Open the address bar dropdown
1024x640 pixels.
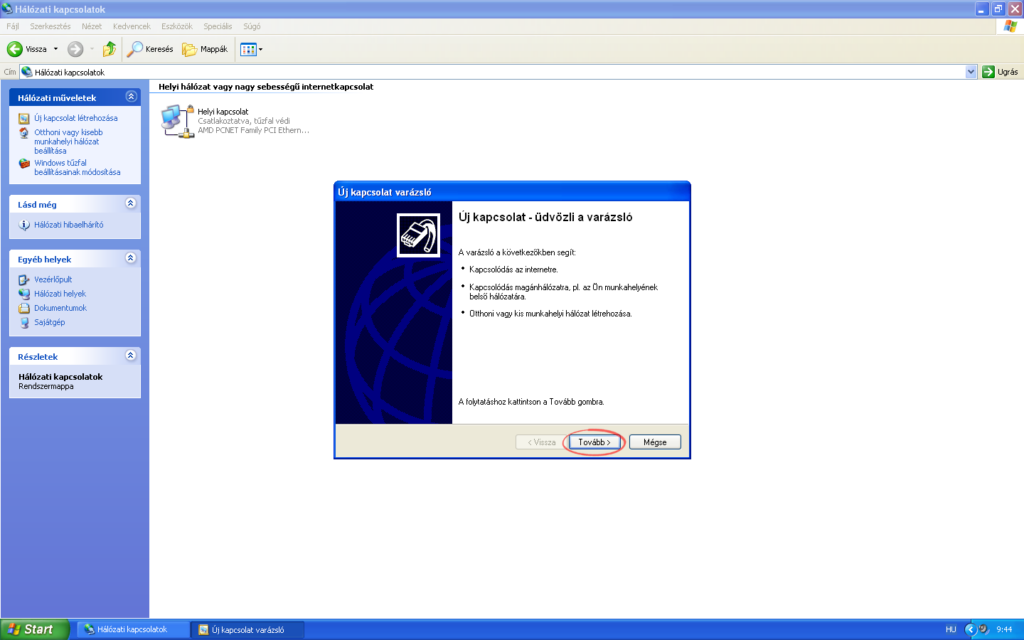click(x=970, y=71)
